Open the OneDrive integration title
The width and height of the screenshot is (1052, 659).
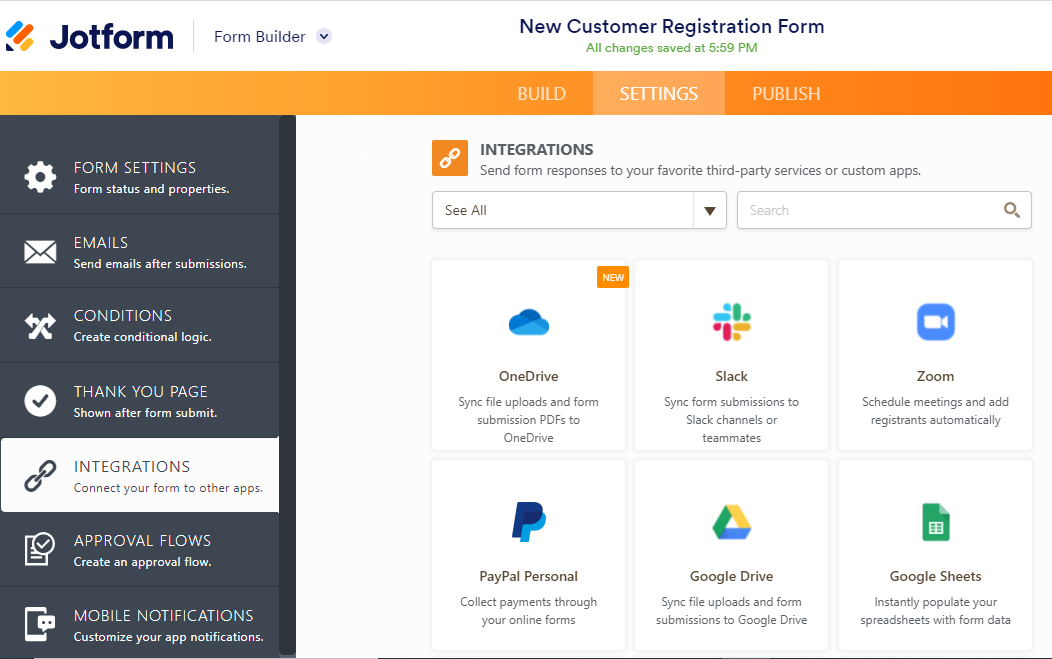(x=529, y=376)
